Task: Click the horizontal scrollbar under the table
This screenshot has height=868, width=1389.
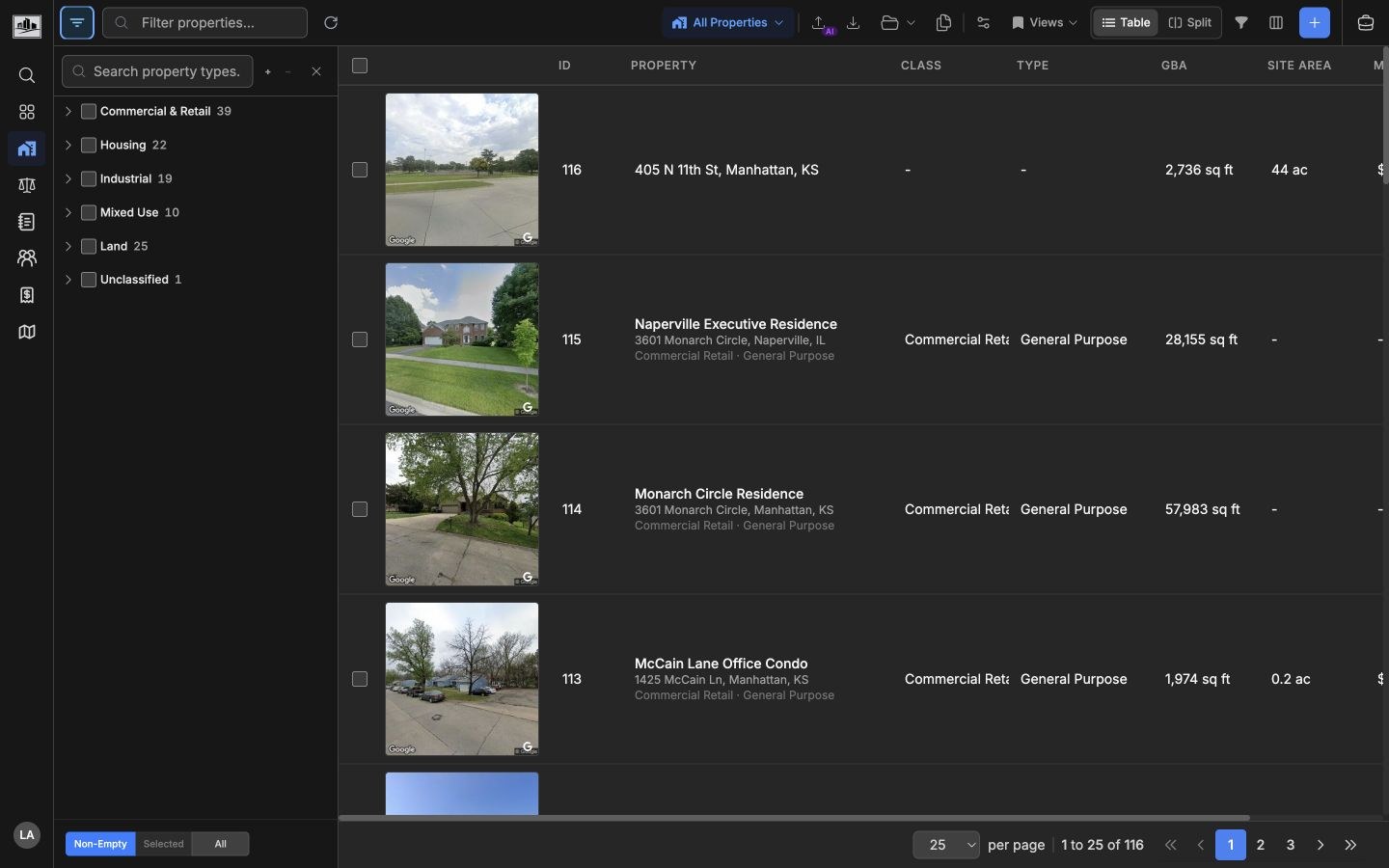Action: point(795,818)
